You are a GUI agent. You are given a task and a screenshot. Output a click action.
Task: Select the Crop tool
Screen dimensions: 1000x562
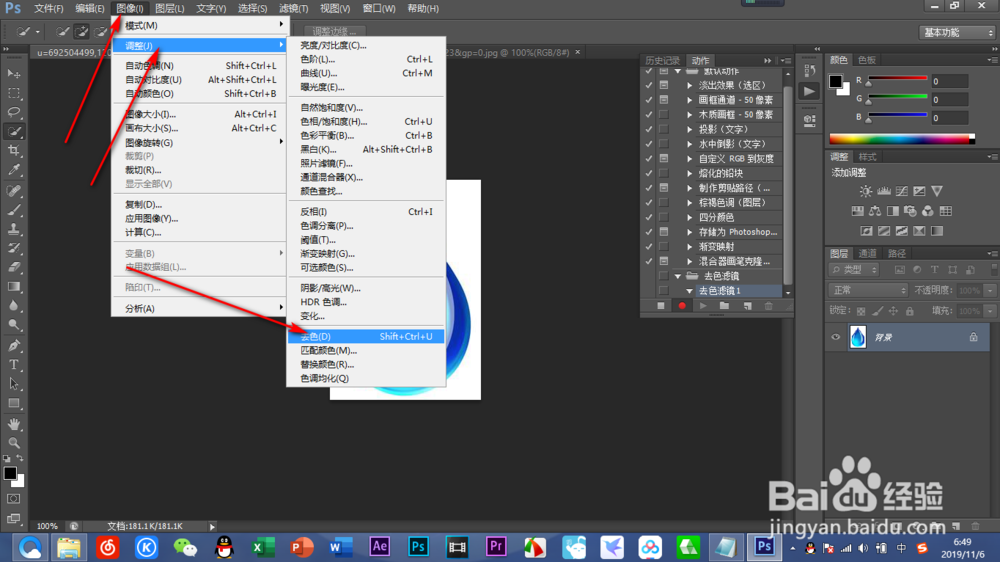(13, 151)
